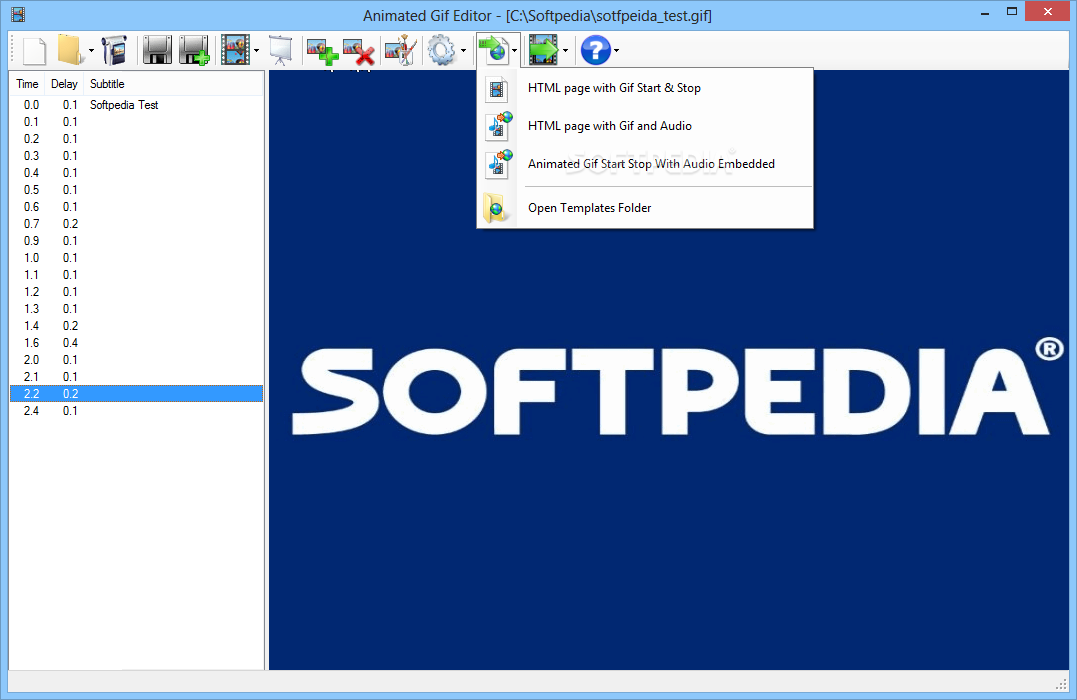Click the filmstrip frames icon
This screenshot has width=1077, height=700.
click(x=236, y=50)
